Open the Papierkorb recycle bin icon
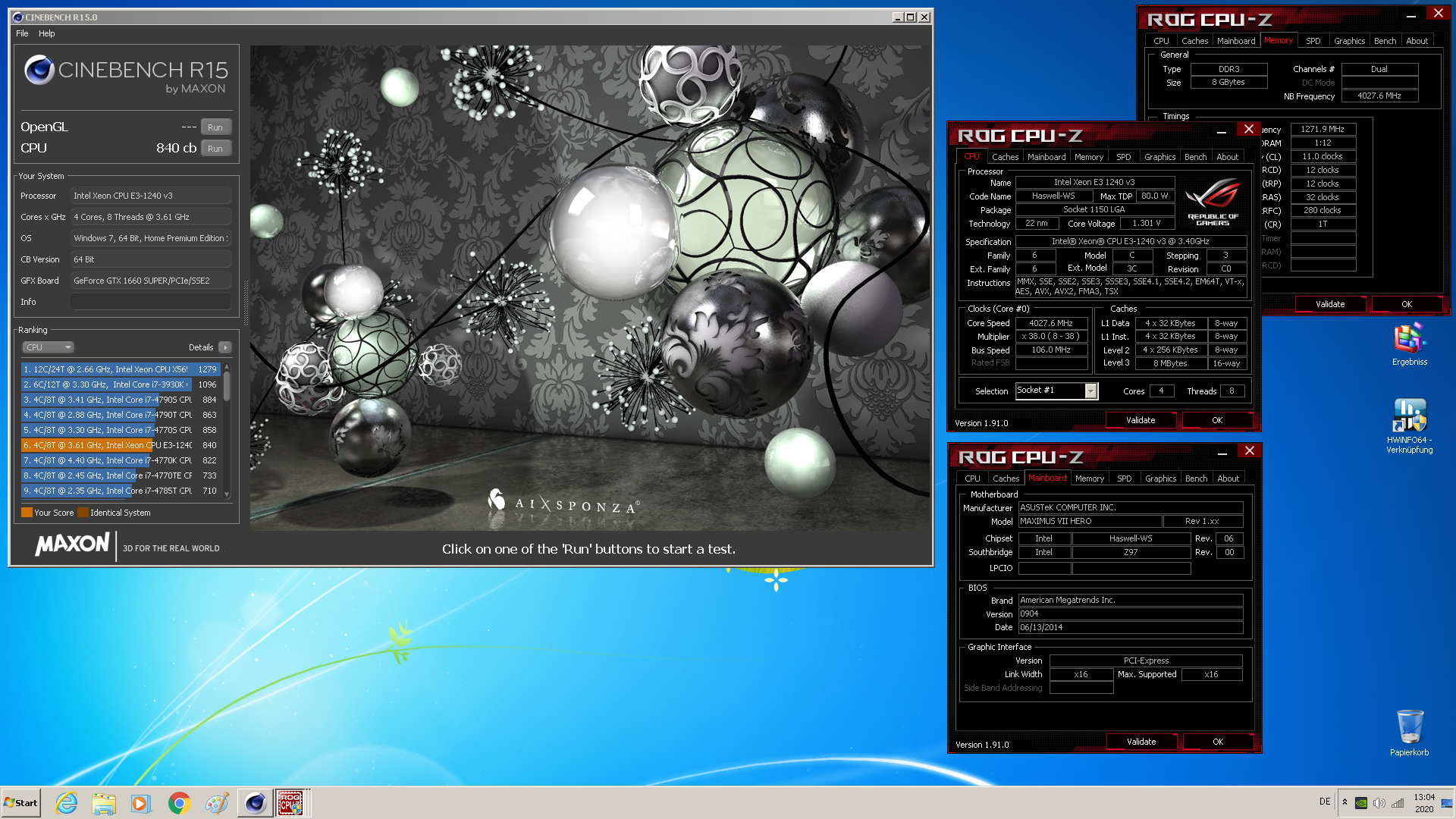Viewport: 1456px width, 819px height. point(1409,733)
